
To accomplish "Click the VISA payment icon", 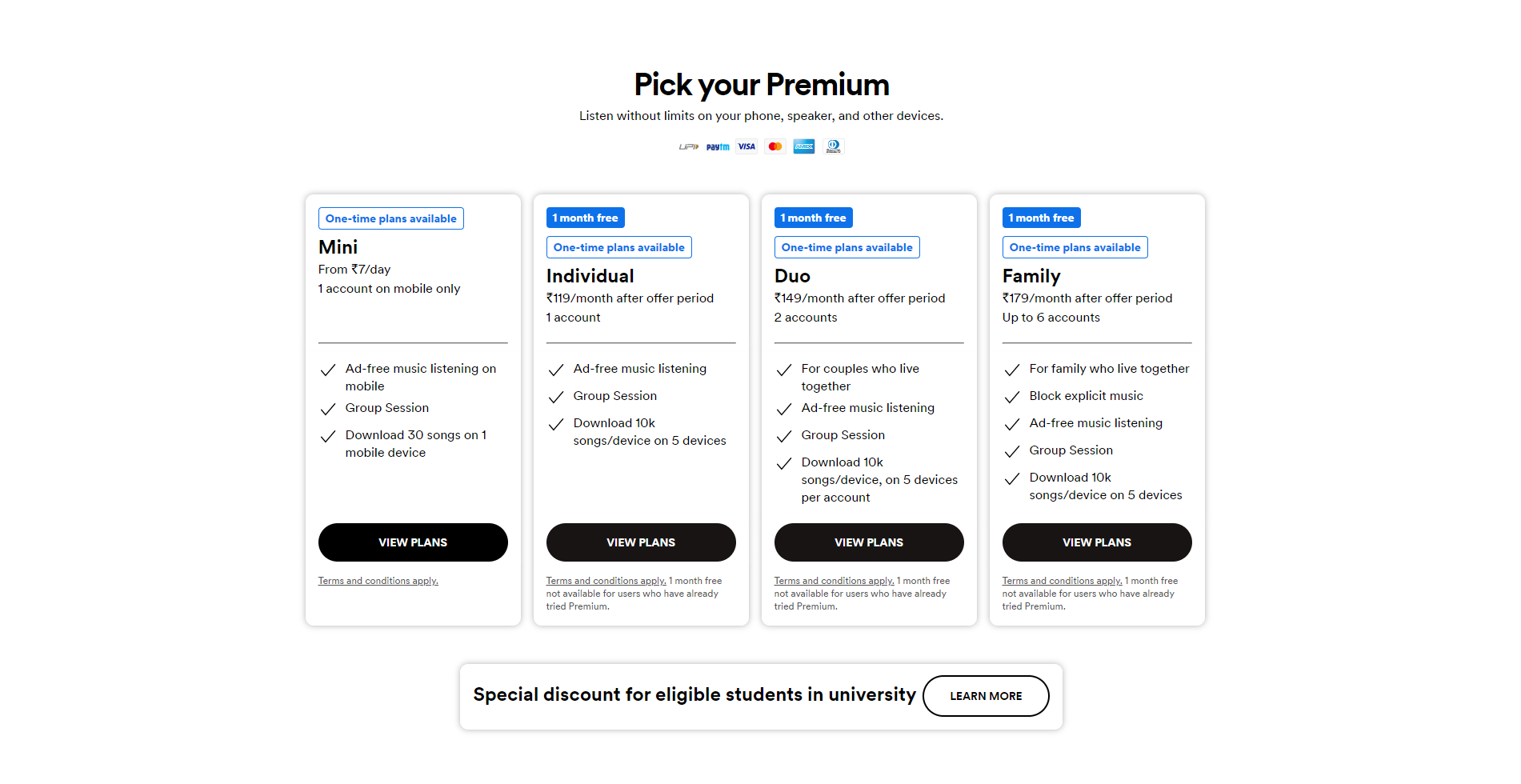I will coord(746,146).
